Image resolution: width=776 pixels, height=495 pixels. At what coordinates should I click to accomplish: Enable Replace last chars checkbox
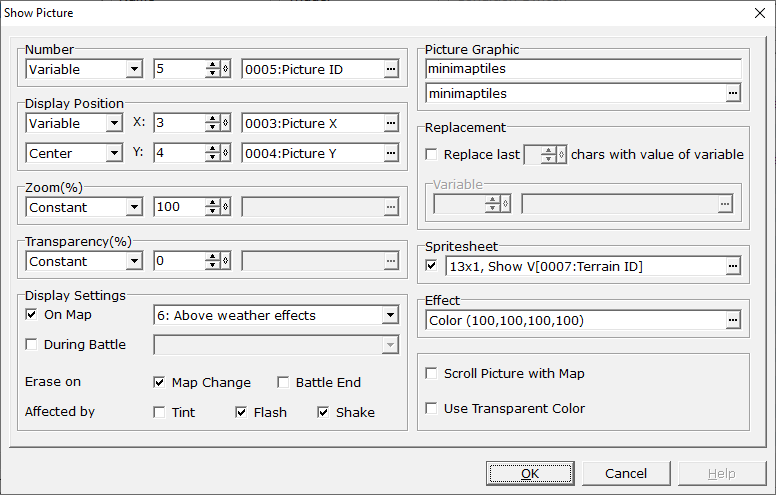(x=432, y=154)
